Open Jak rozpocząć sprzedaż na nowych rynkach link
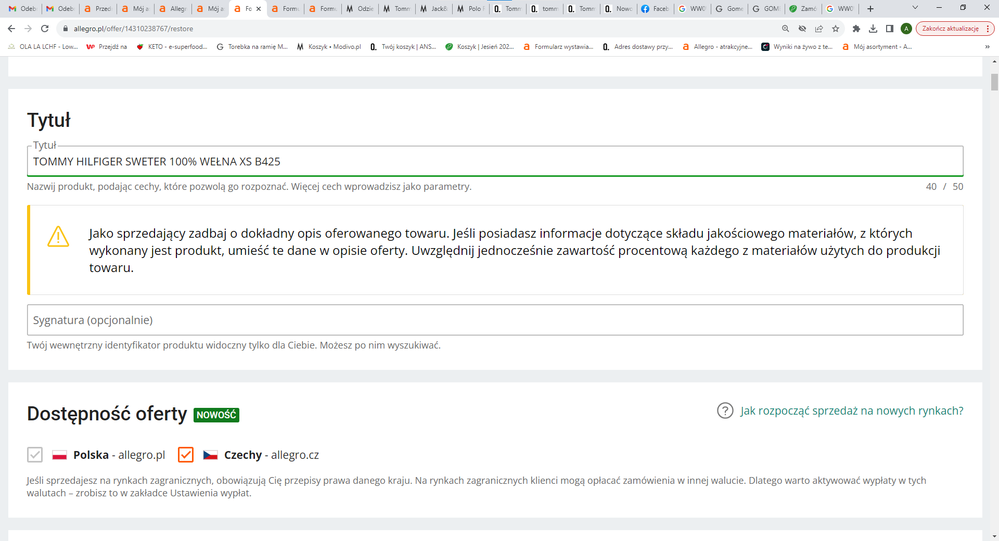999x541 pixels. pos(852,410)
